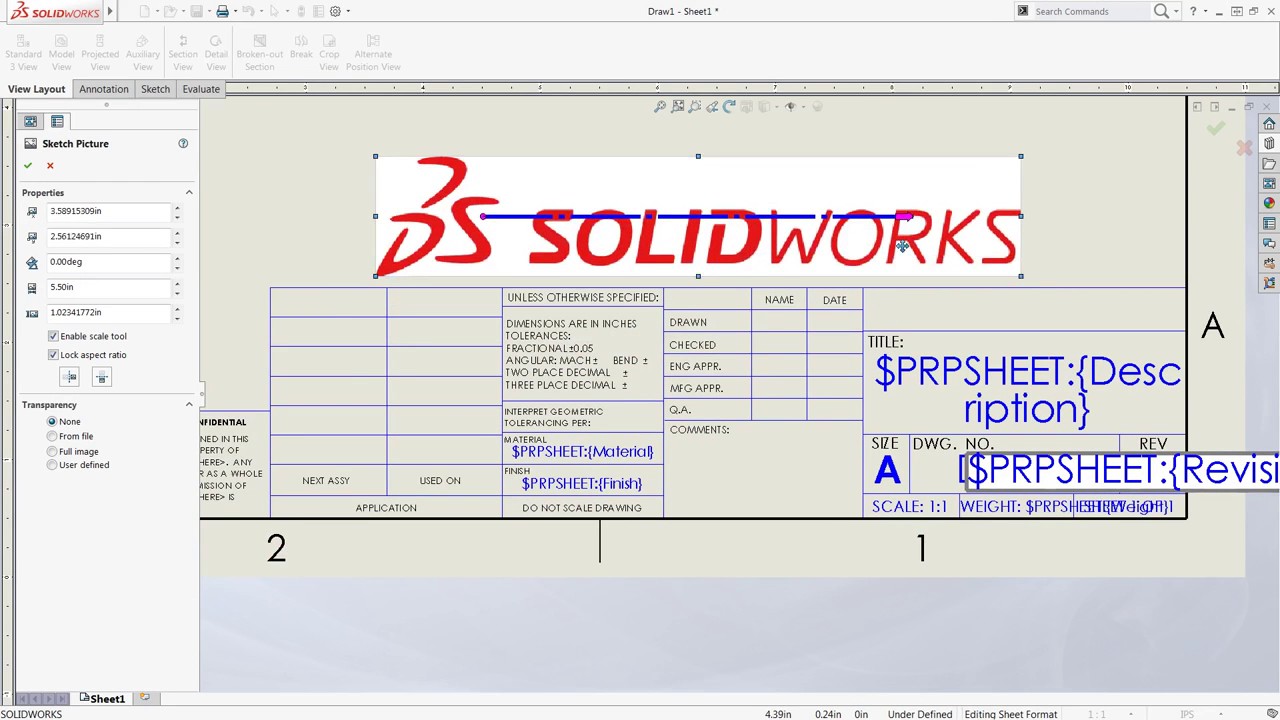Click the Model View tool
Image resolution: width=1280 pixels, height=720 pixels.
click(61, 54)
